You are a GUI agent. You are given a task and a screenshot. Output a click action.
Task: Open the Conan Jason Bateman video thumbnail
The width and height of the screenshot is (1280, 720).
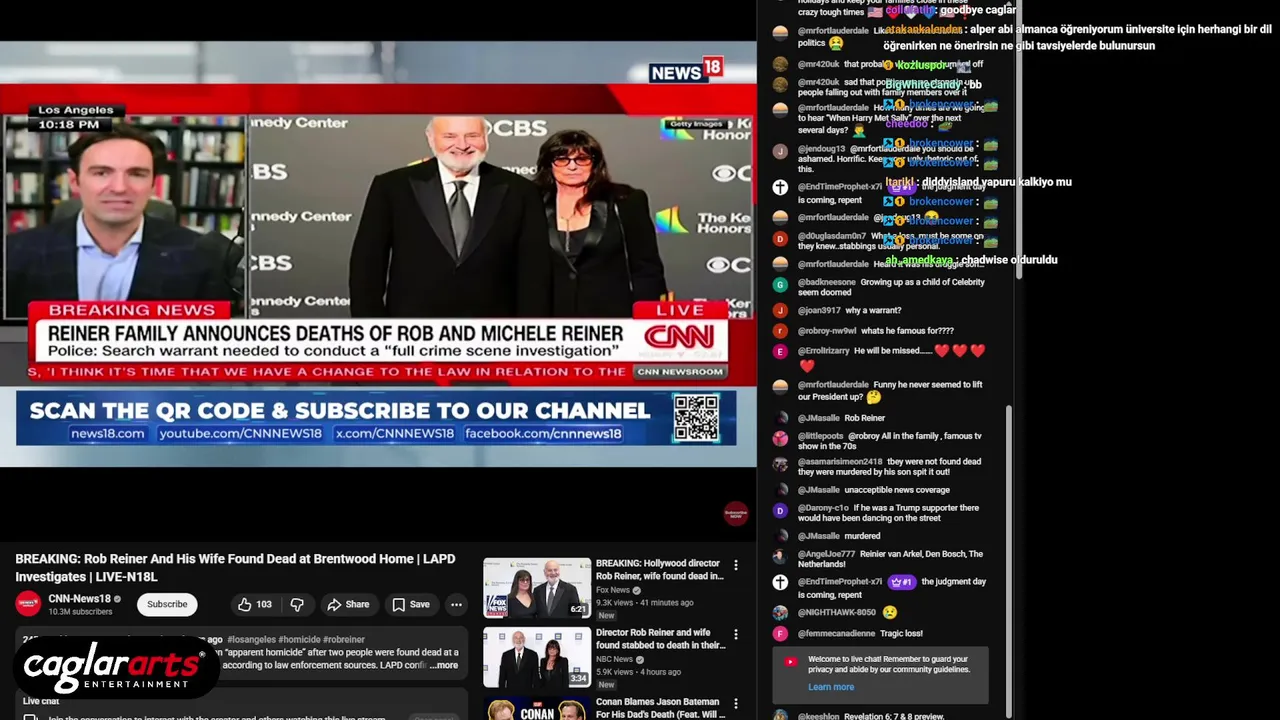tap(537, 708)
